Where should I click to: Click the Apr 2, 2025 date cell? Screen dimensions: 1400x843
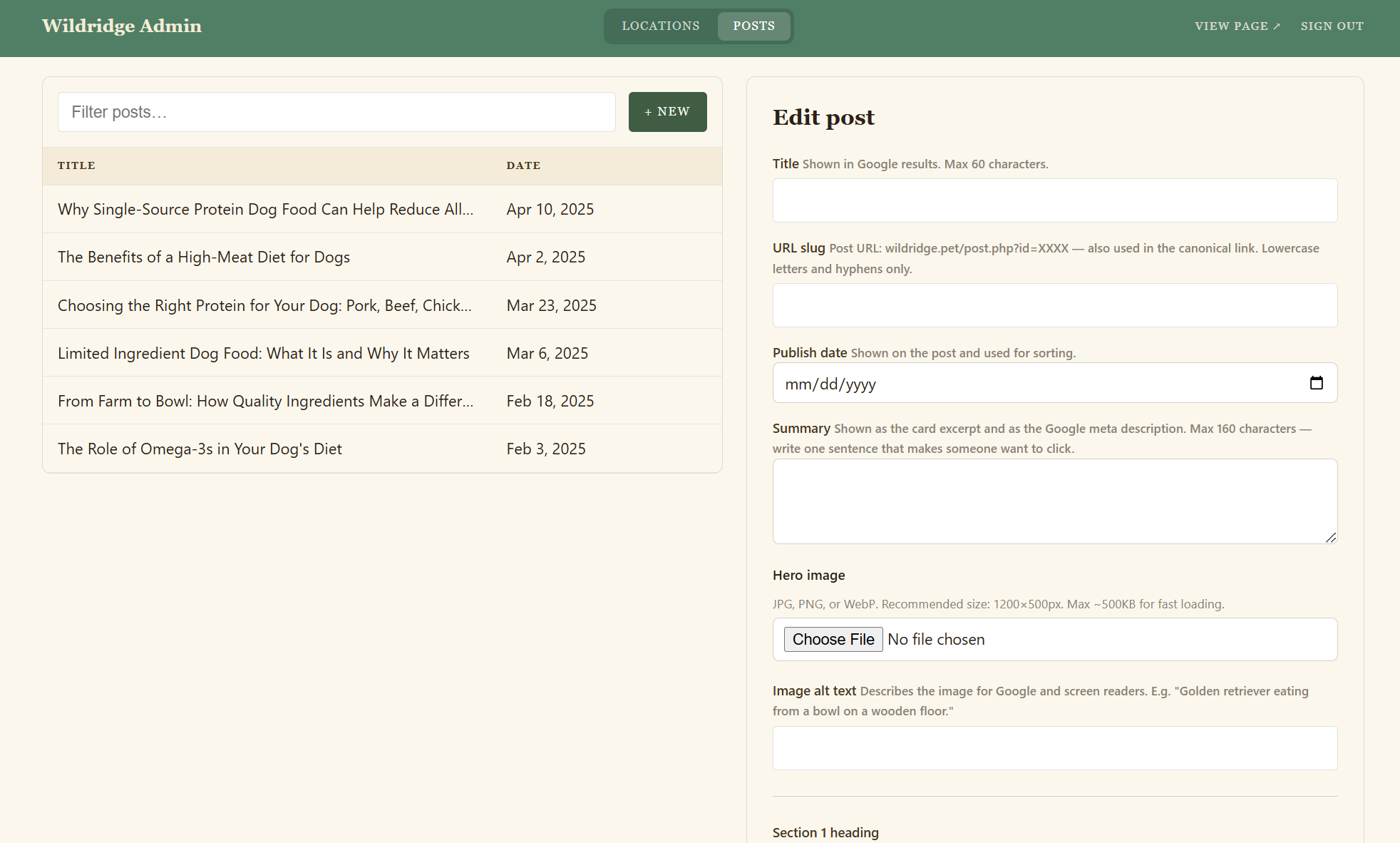tap(546, 257)
